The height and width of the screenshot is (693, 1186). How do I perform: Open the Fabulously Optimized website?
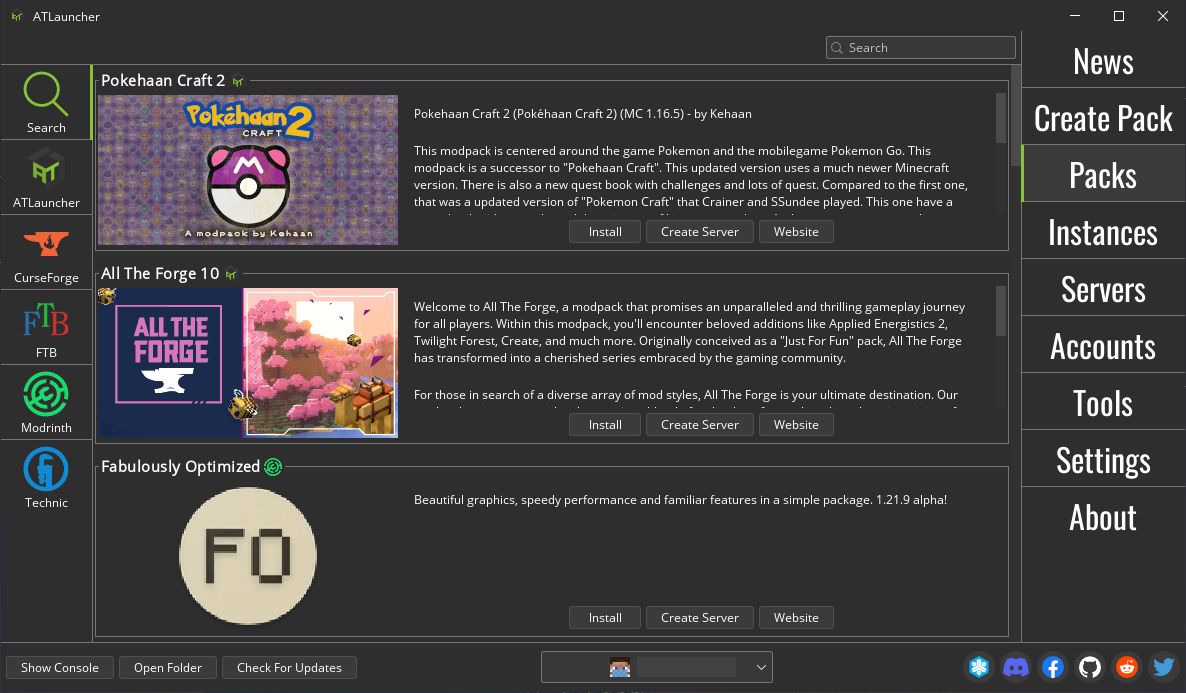796,617
